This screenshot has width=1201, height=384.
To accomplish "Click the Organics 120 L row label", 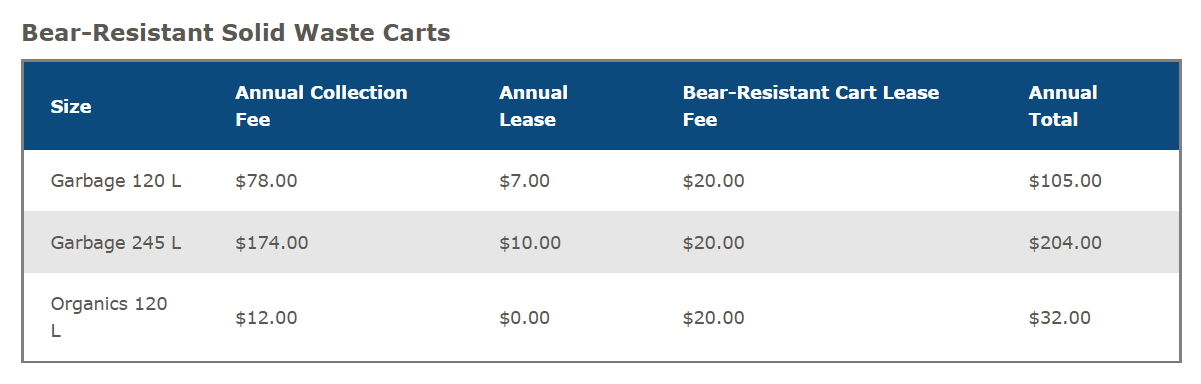I will coord(109,318).
